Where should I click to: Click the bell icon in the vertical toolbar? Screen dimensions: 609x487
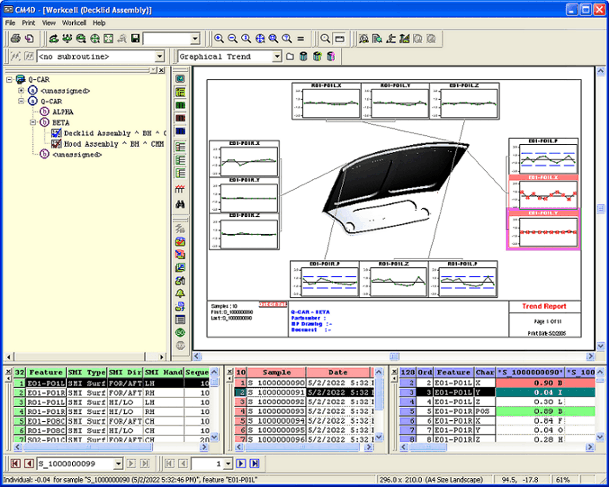click(180, 293)
